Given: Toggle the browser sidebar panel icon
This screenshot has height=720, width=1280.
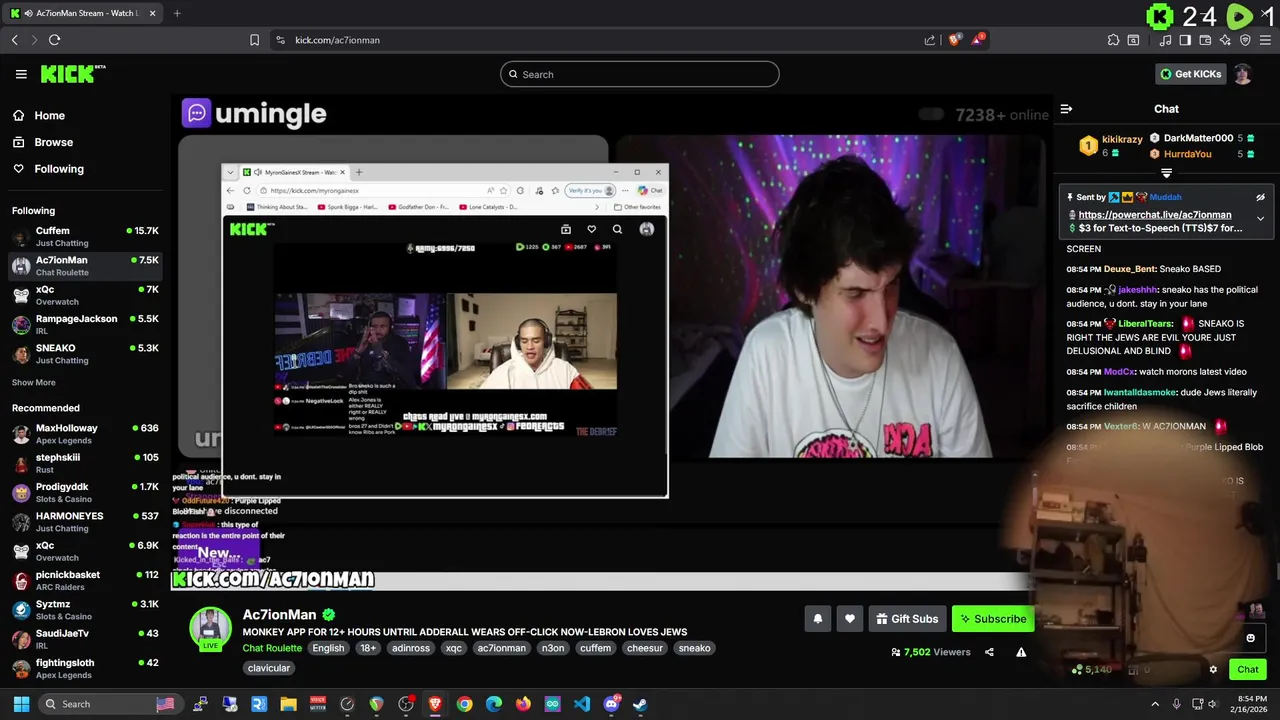Looking at the screenshot, I should tap(1185, 40).
